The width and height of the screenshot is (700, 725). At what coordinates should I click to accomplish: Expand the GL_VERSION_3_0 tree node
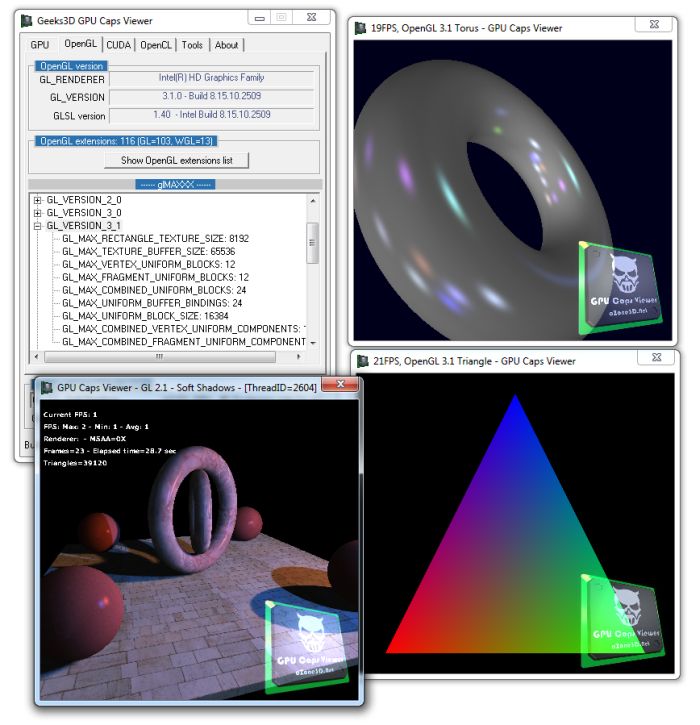click(x=37, y=213)
